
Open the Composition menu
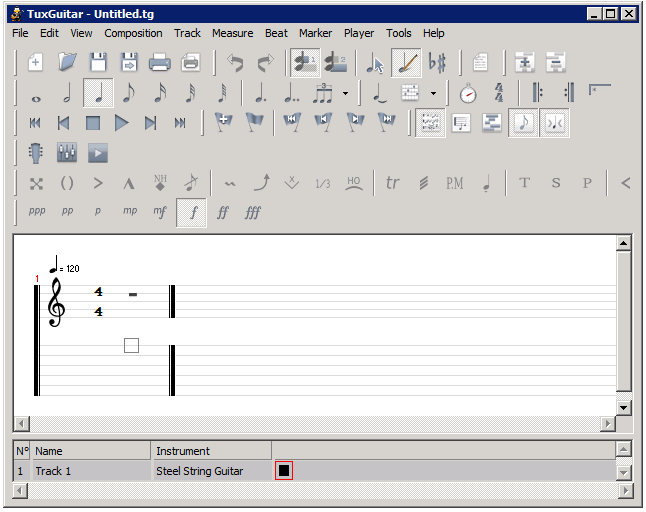point(133,33)
